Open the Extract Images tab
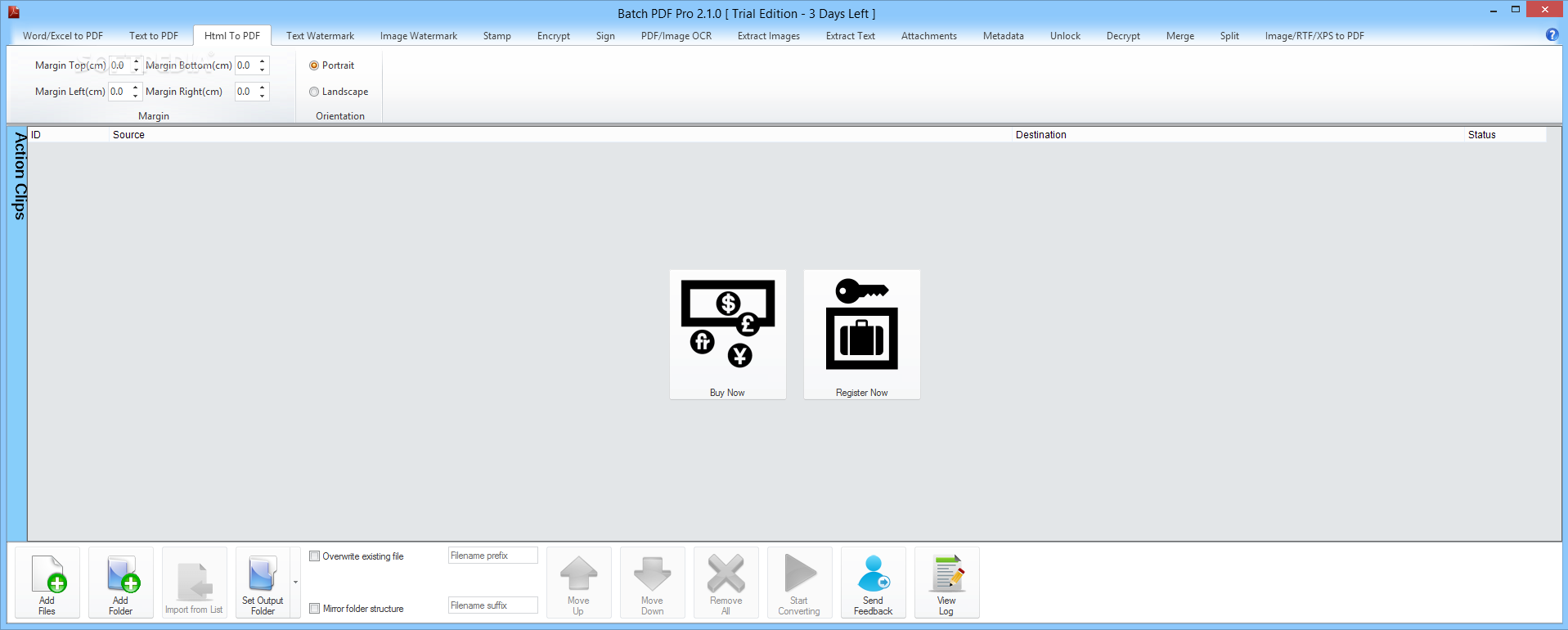The image size is (1568, 630). point(769,36)
